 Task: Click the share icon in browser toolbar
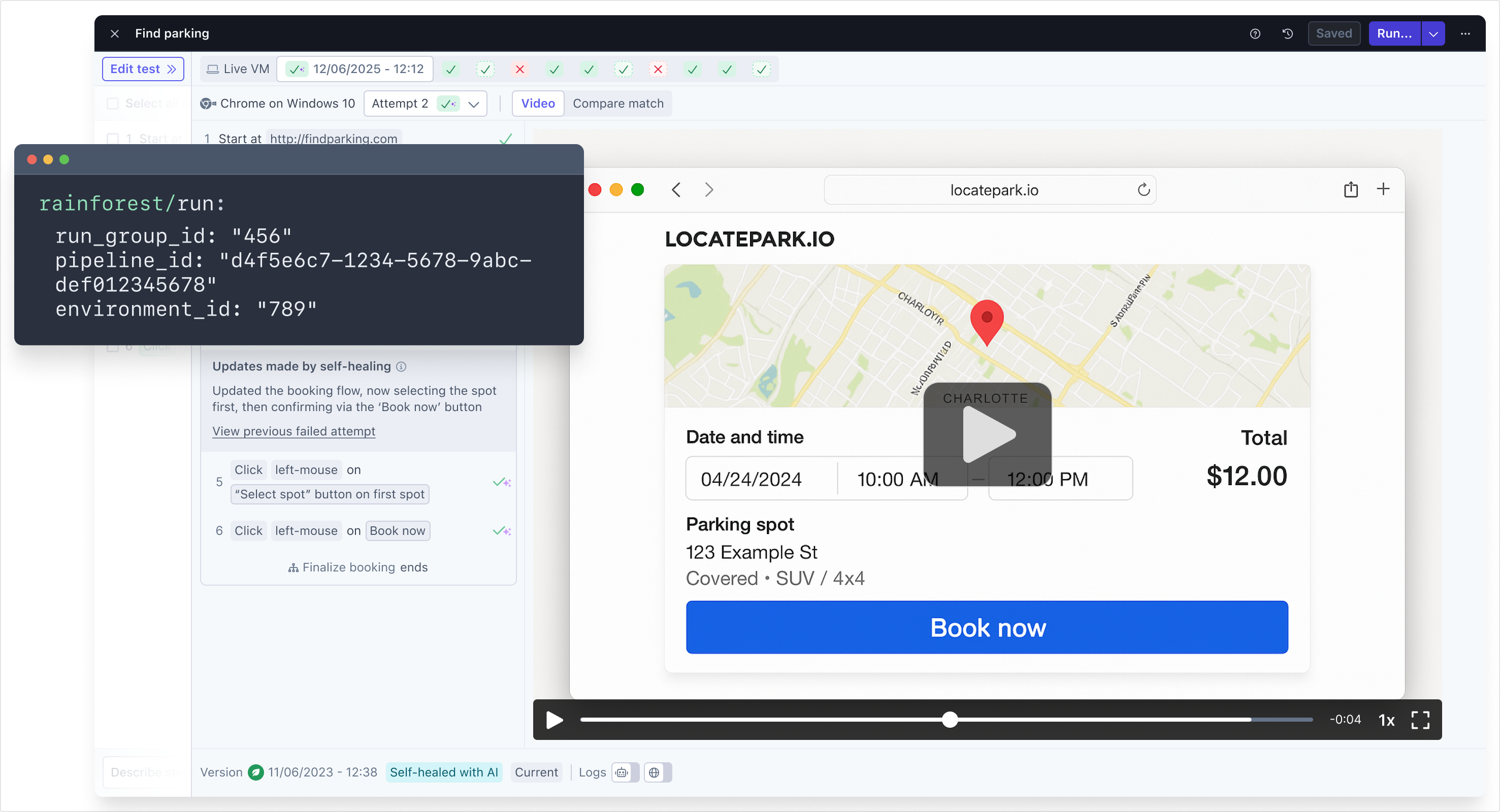pos(1350,190)
